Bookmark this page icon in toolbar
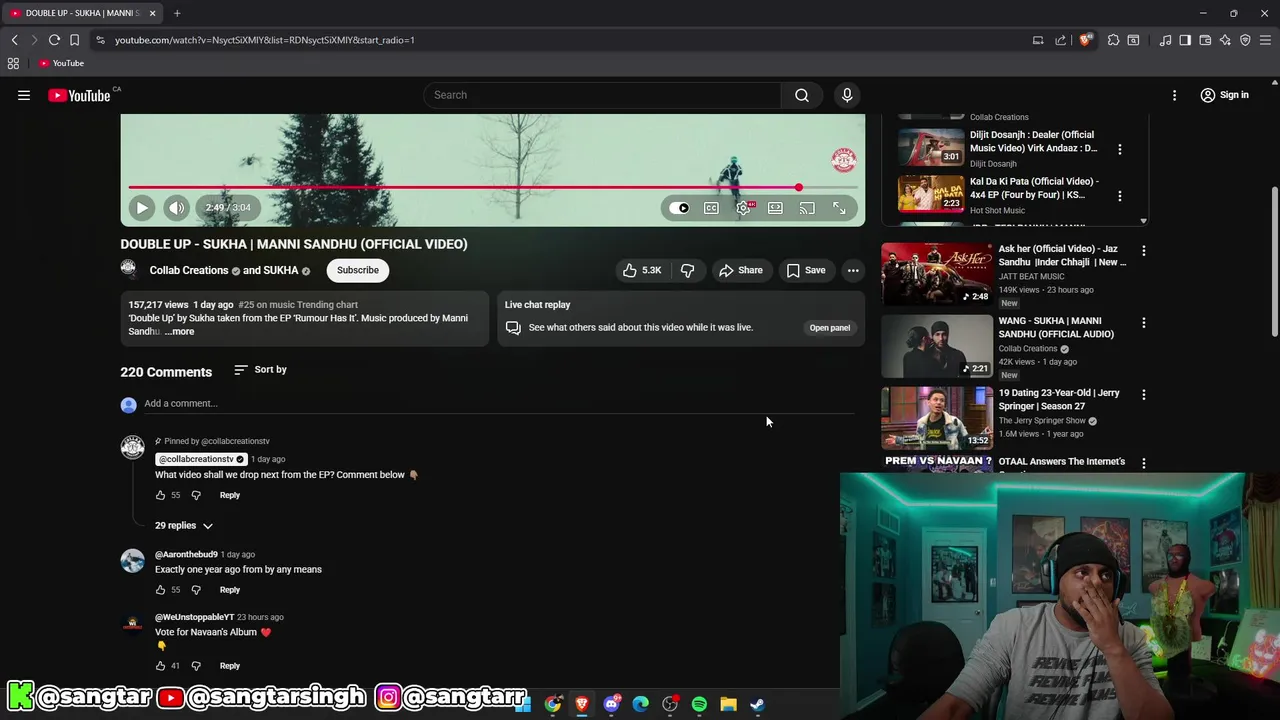Viewport: 1280px width, 720px height. (74, 40)
